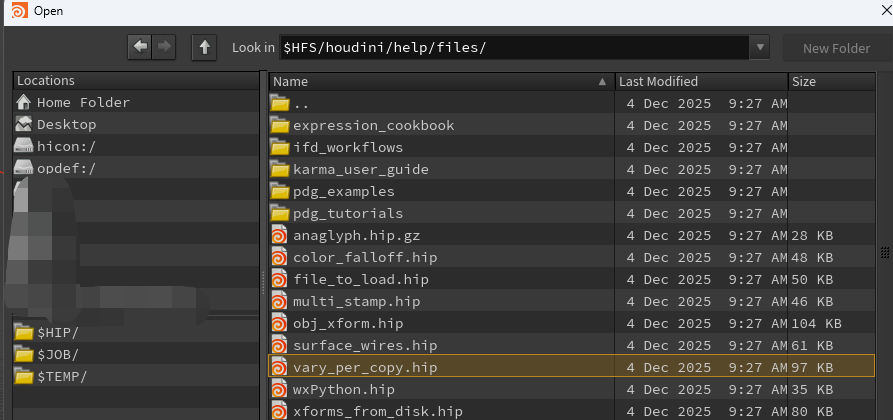The image size is (893, 420).
Task: Select the anaglyph.hip.gz file
Action: click(571, 235)
